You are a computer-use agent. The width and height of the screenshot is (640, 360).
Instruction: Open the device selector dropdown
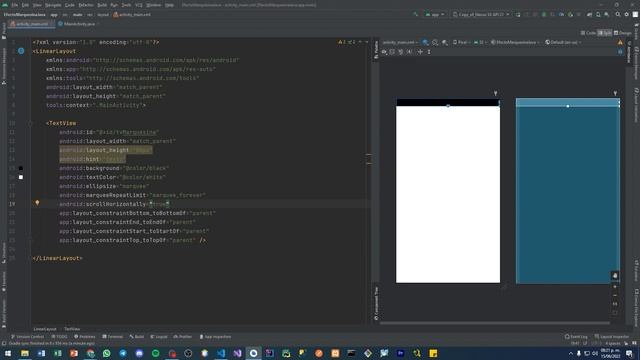tap(481, 14)
